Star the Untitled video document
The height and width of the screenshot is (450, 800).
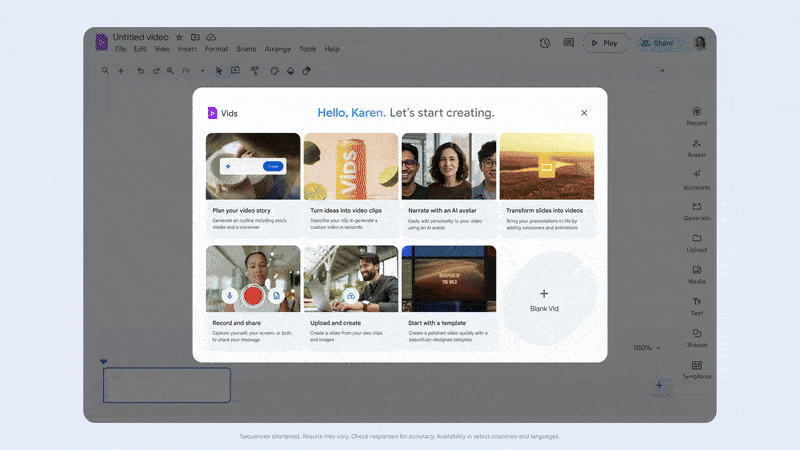pyautogui.click(x=179, y=37)
